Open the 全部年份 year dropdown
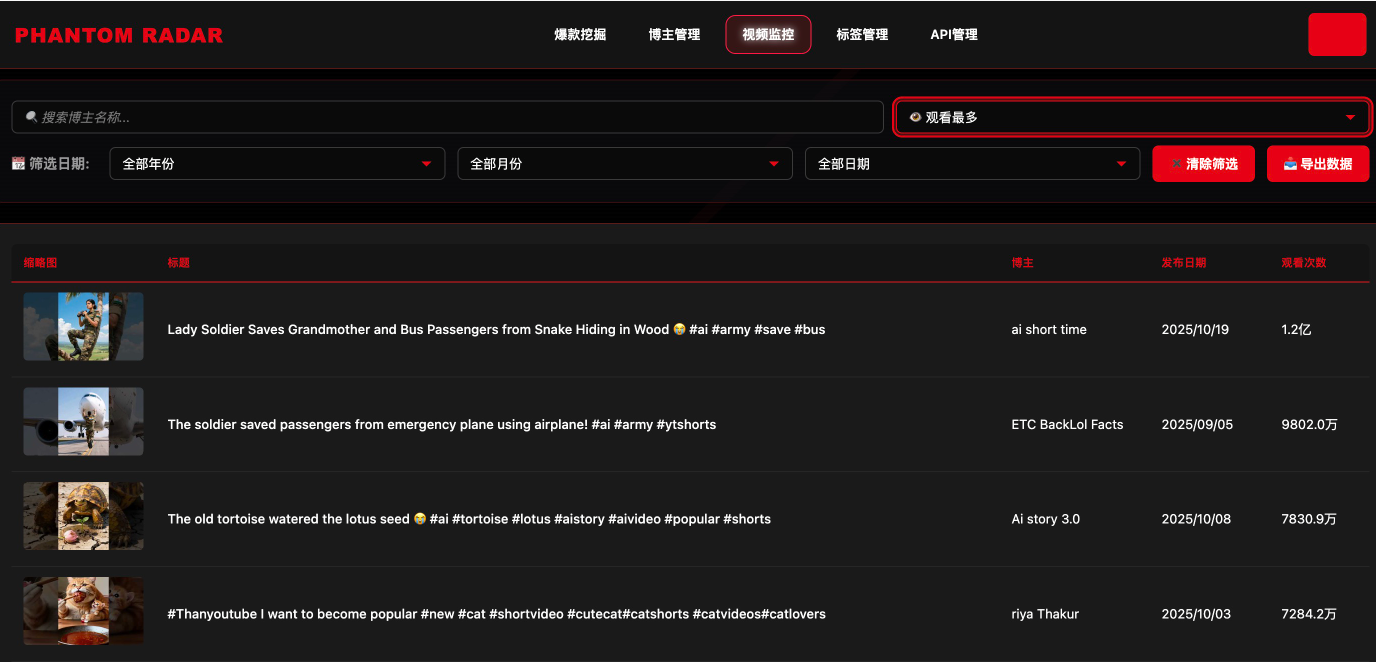Screen dimensions: 1376x662 tap(277, 164)
